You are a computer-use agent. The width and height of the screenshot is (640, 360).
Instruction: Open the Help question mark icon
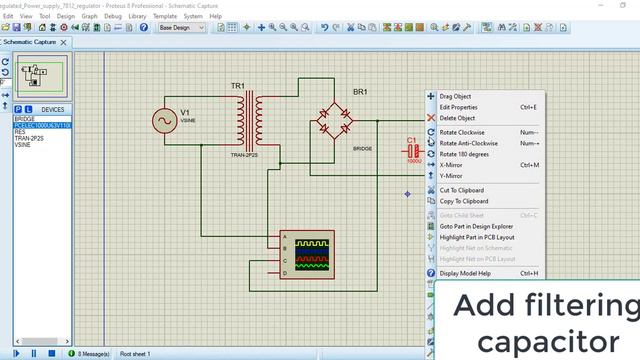click(144, 27)
